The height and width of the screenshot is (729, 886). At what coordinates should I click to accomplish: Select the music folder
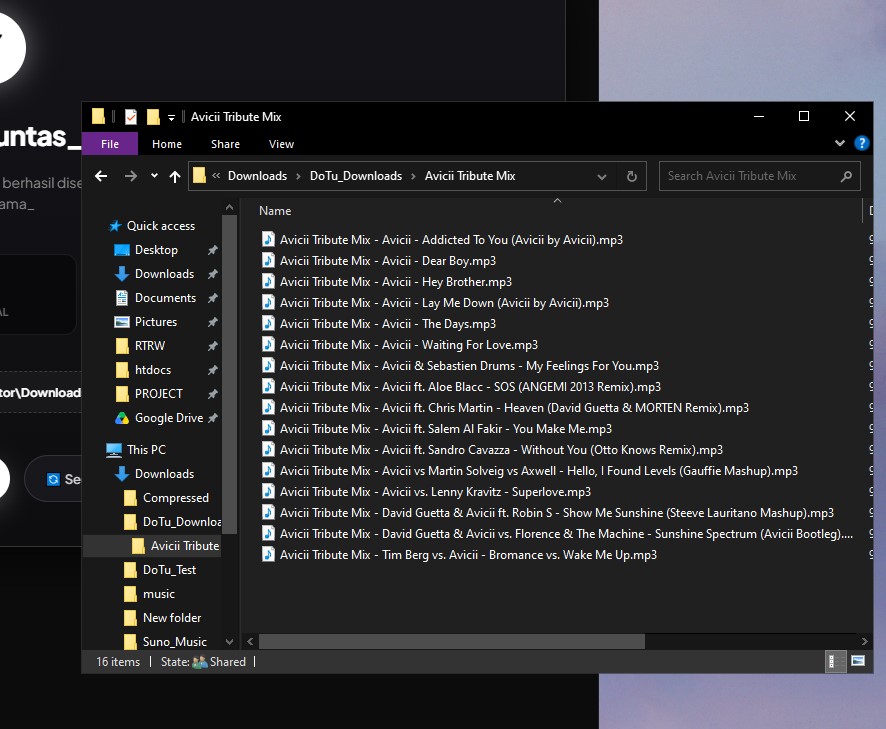(x=159, y=594)
